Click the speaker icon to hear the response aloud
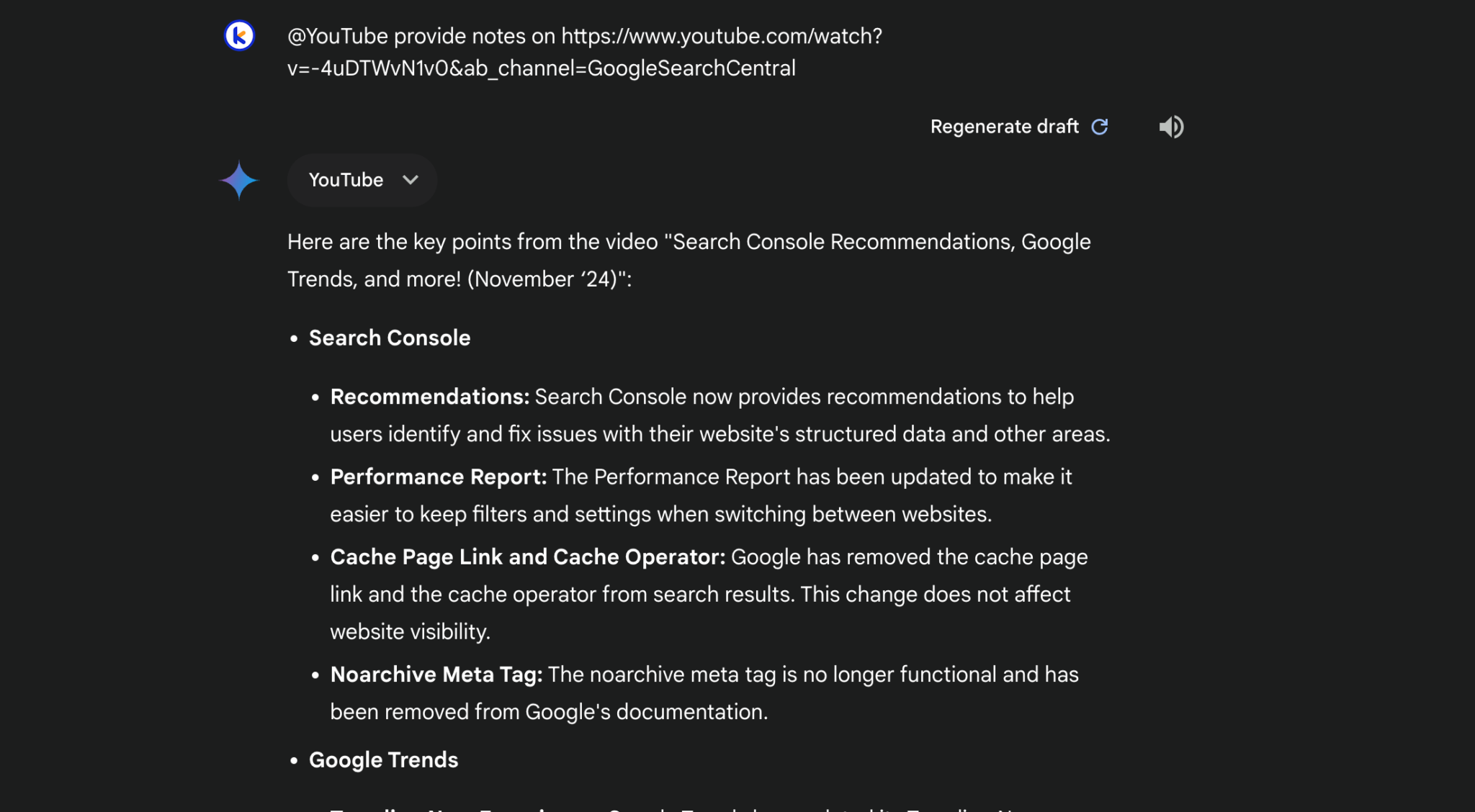 click(x=1171, y=127)
